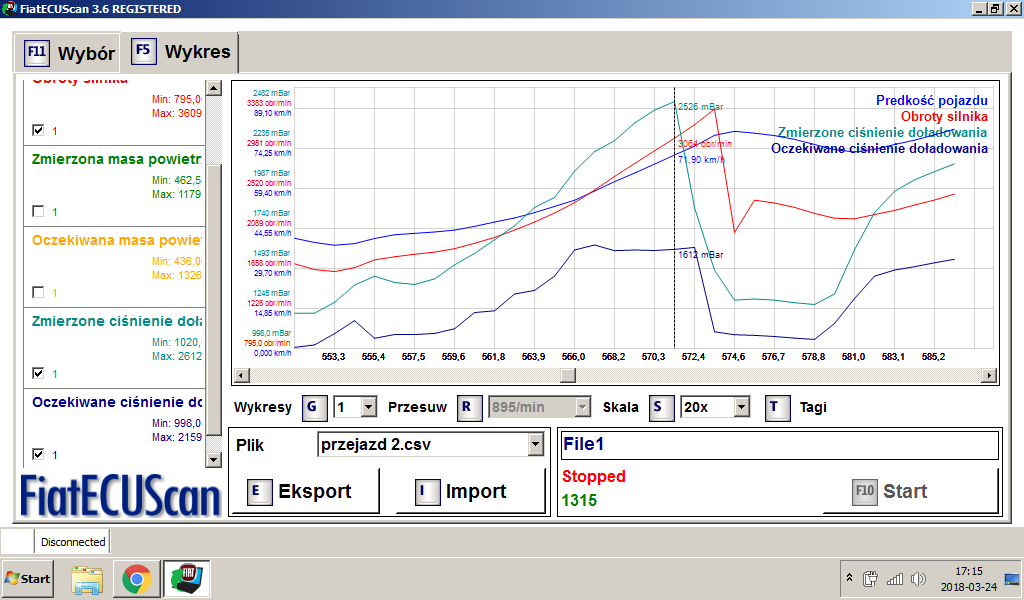Click the green 1315 counter value
This screenshot has width=1024, height=600.
coord(579,501)
